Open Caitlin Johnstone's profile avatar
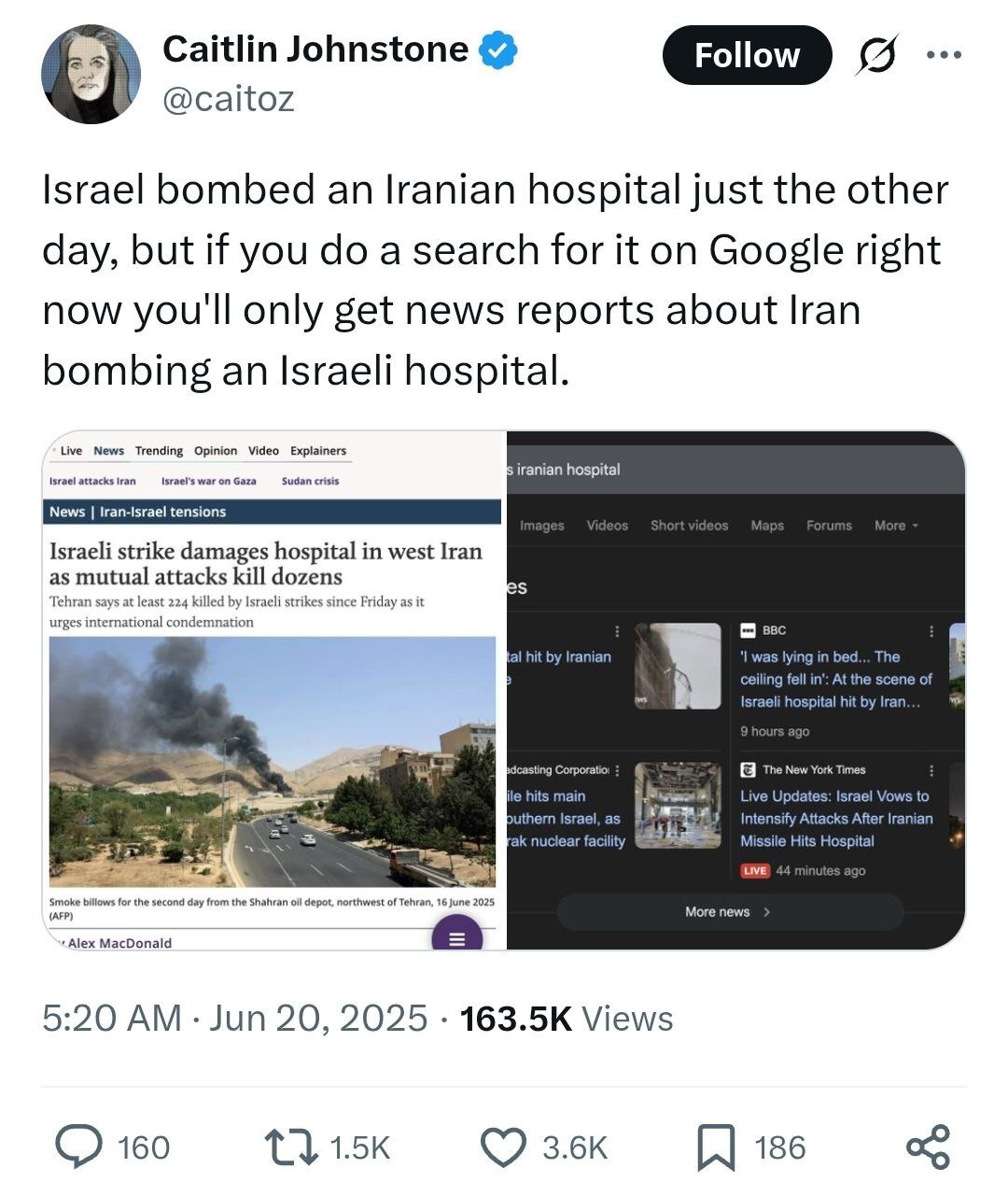Image resolution: width=1008 pixels, height=1182 pixels. (91, 74)
